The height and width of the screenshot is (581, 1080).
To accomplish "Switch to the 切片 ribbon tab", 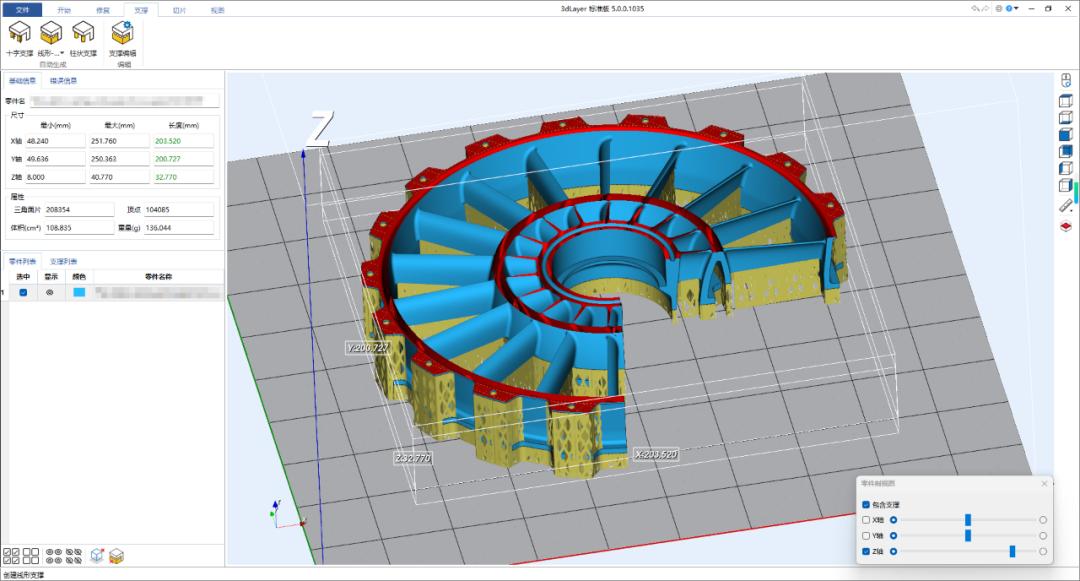I will tap(179, 10).
